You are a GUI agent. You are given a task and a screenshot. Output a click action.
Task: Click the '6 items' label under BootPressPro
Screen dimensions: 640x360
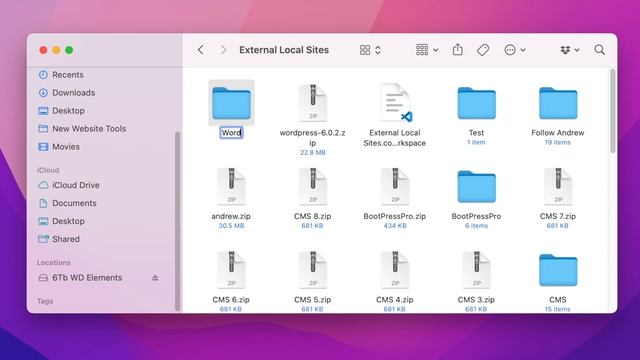coord(476,225)
